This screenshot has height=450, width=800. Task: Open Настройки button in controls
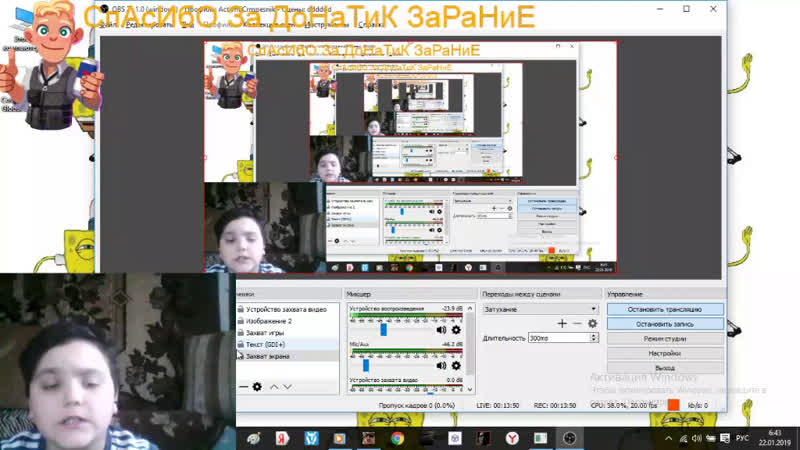click(665, 353)
